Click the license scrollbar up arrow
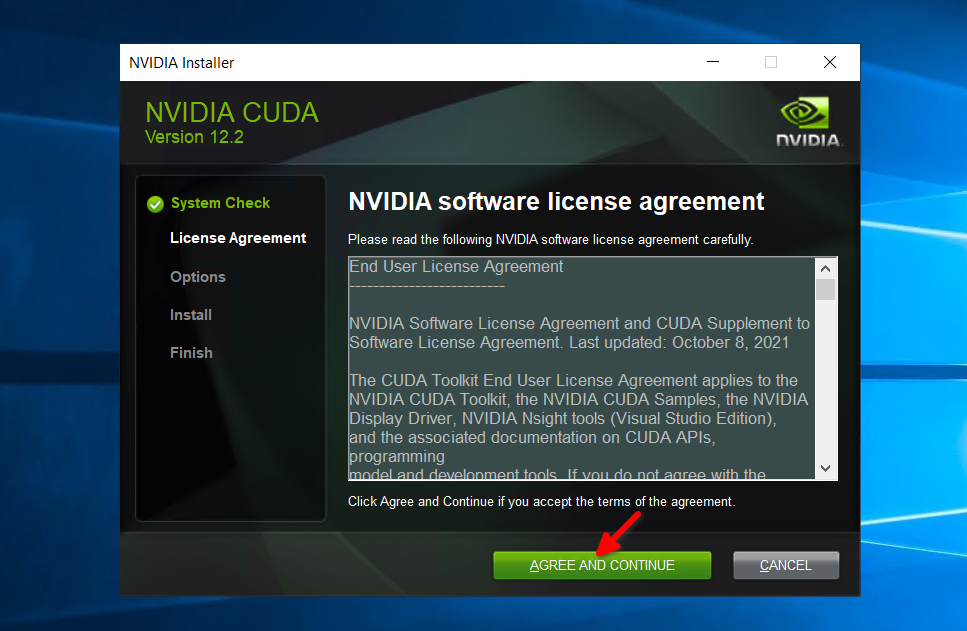 coord(826,268)
